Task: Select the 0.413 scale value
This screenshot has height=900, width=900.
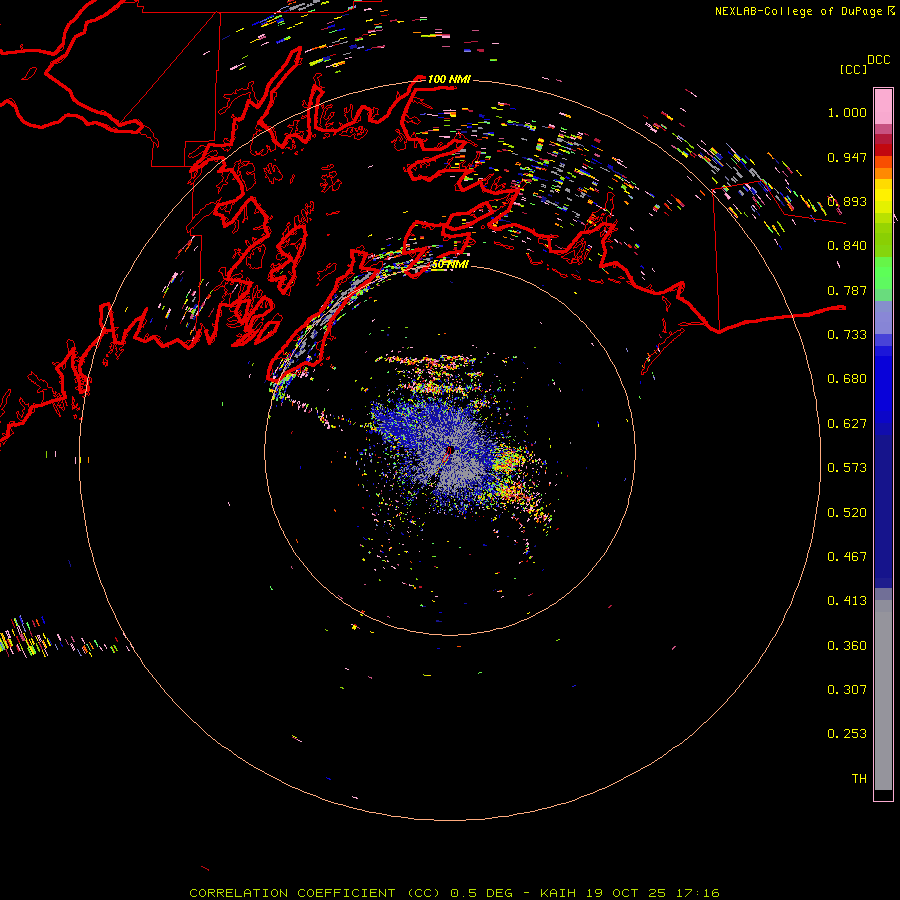Action: click(847, 601)
